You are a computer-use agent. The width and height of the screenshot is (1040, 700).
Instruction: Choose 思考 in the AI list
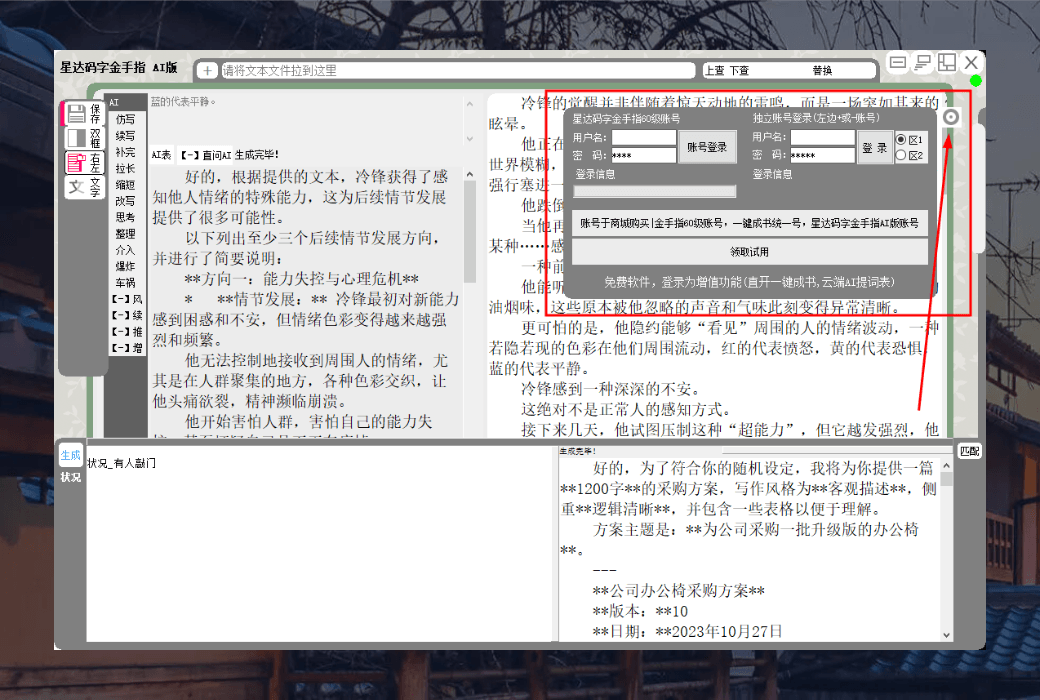125,217
